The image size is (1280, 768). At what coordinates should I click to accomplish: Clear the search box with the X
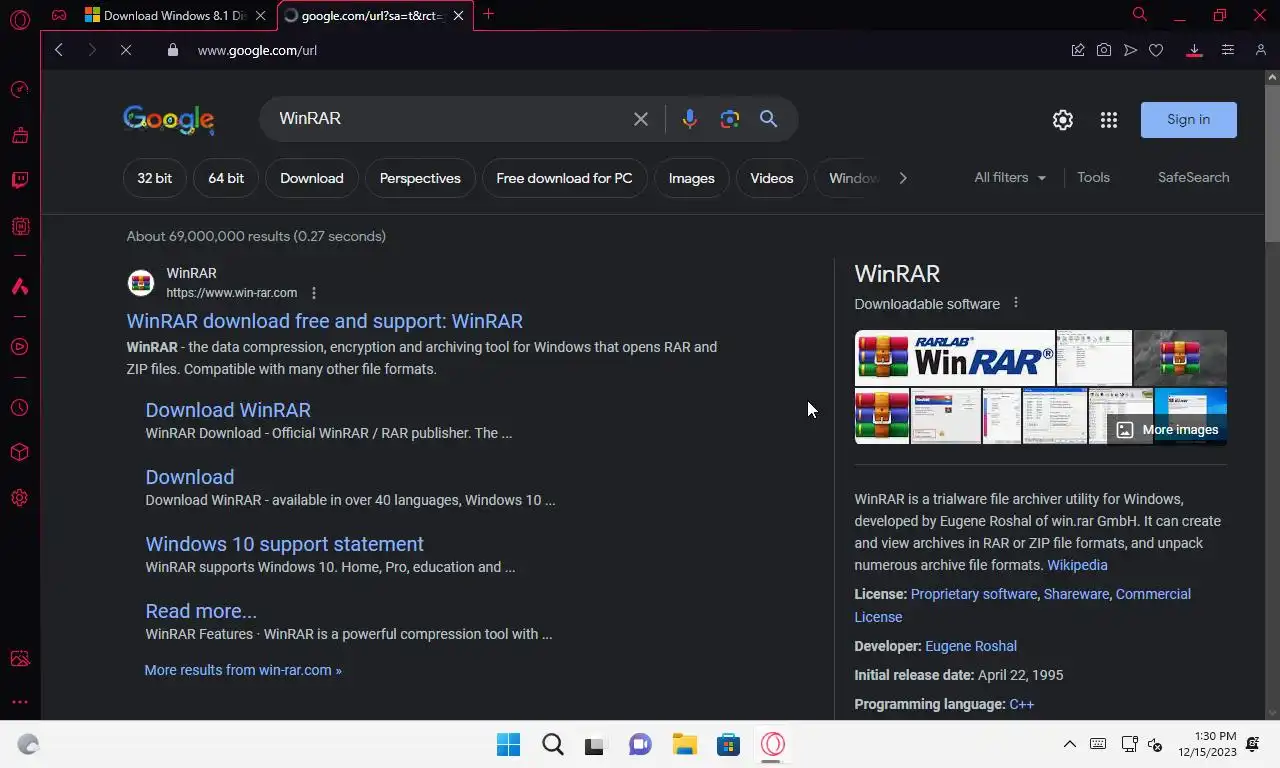641,119
